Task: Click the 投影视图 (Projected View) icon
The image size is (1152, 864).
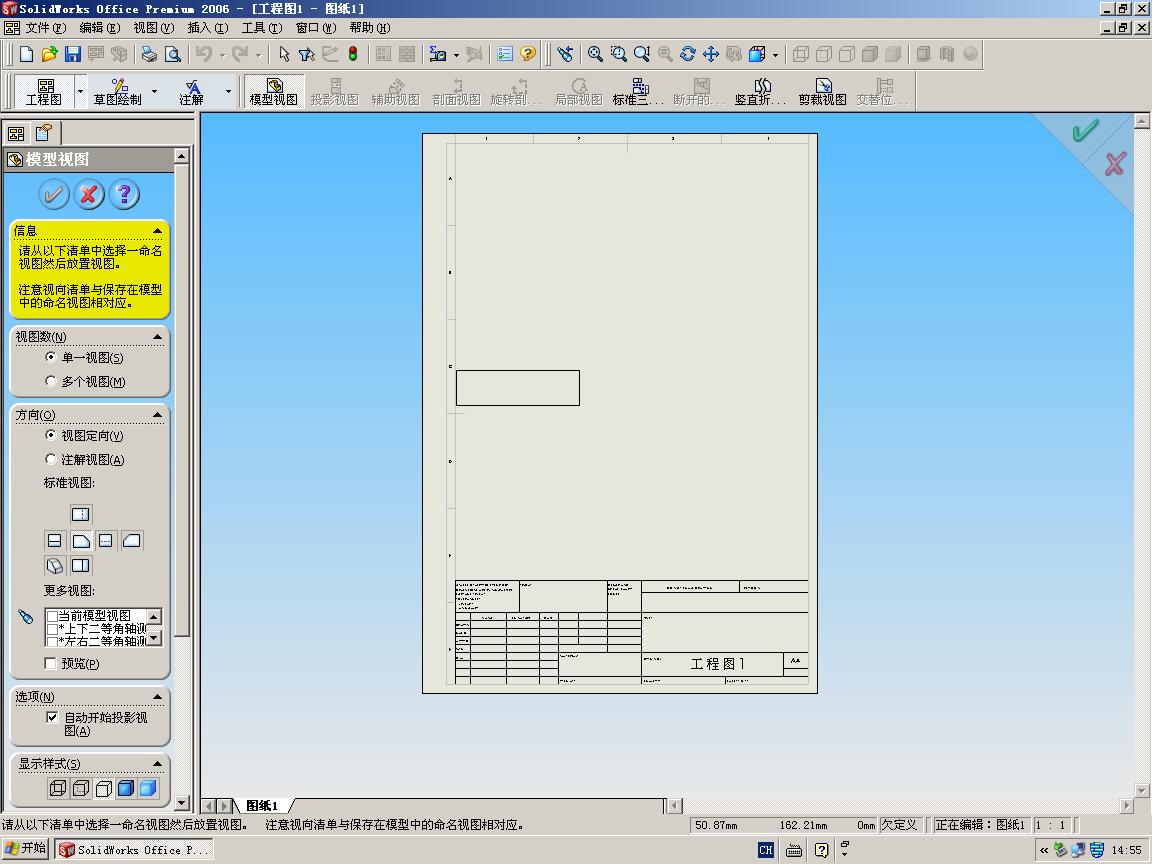Action: (334, 90)
